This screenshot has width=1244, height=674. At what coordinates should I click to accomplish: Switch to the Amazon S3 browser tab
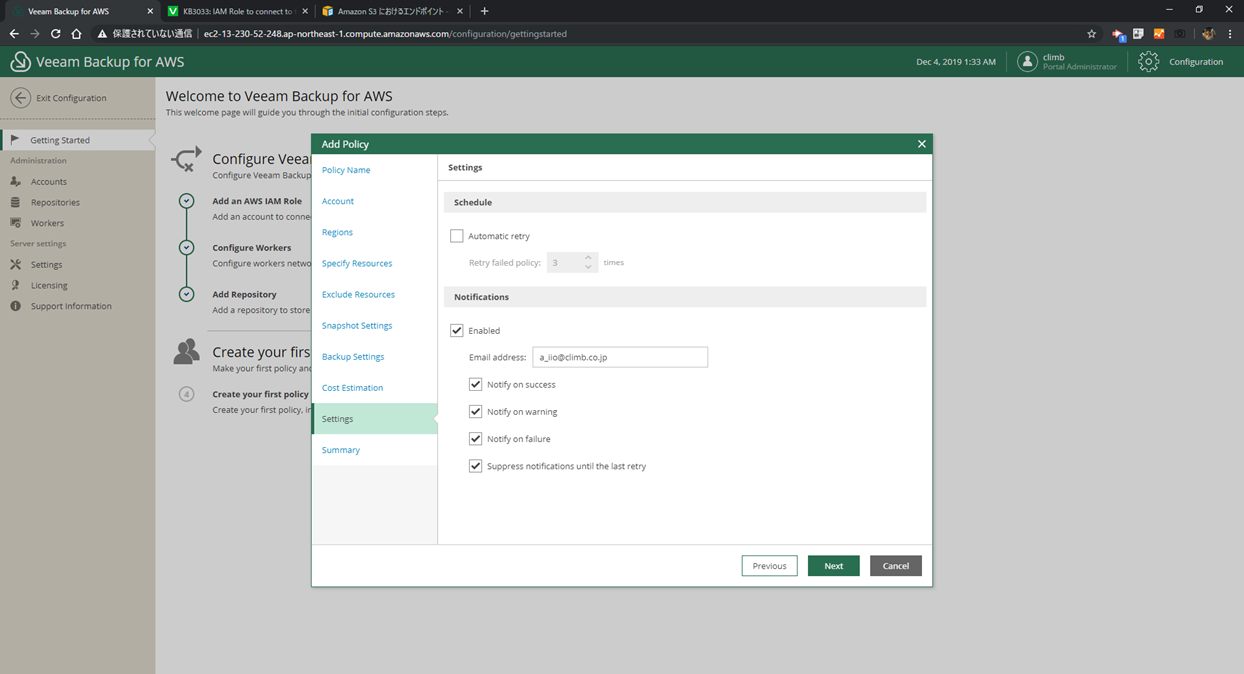click(x=394, y=11)
